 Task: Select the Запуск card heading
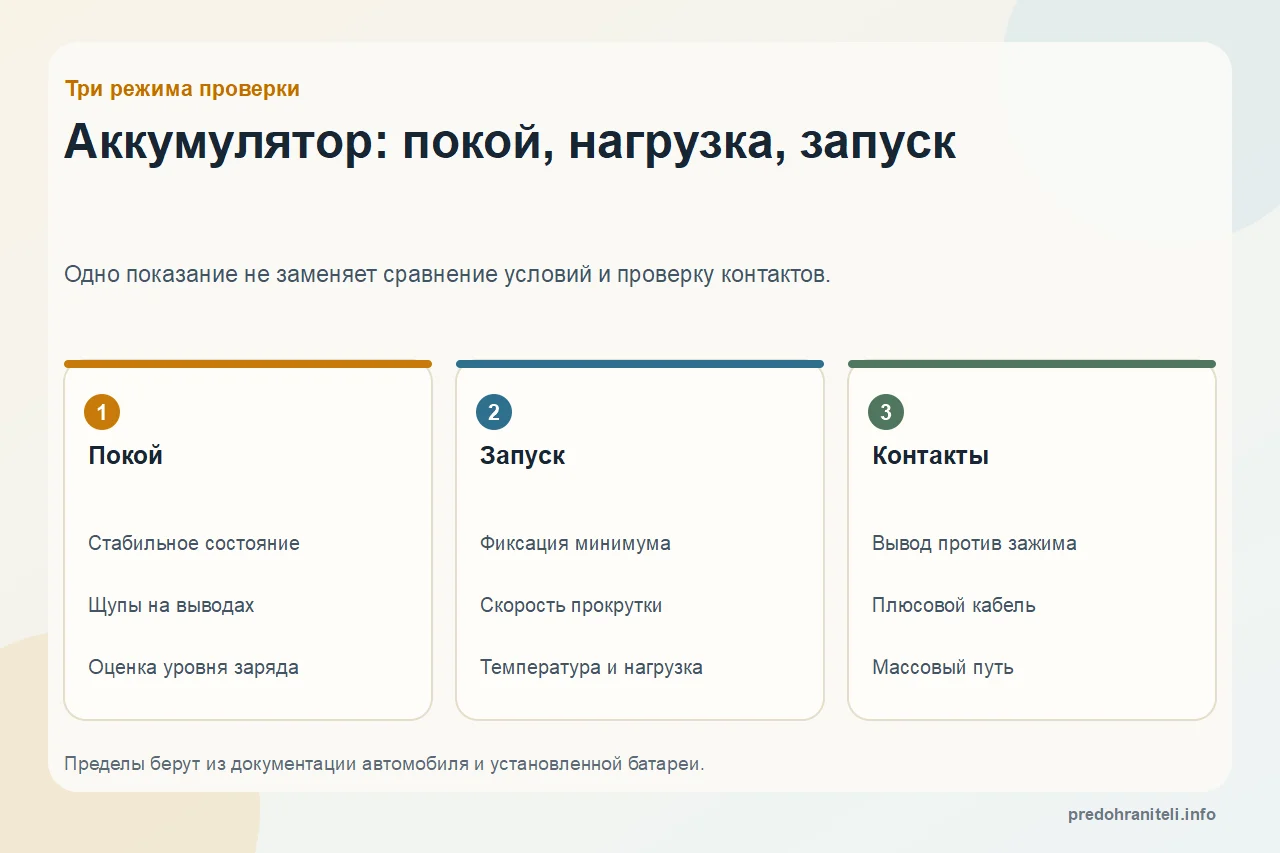pos(523,456)
